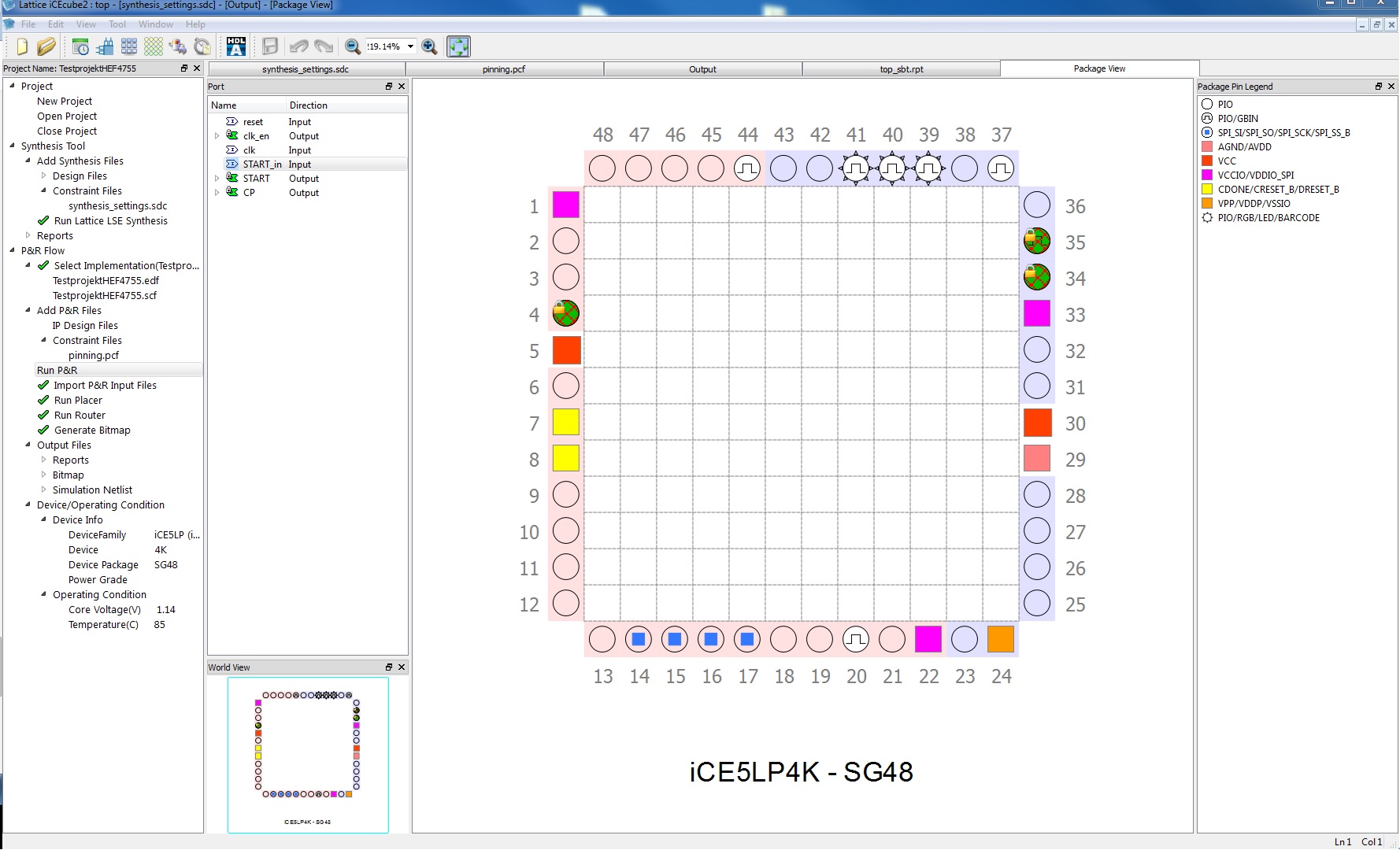Float the Package Pin Legend panel
Viewport: 1400px width, 850px height.
point(1378,87)
